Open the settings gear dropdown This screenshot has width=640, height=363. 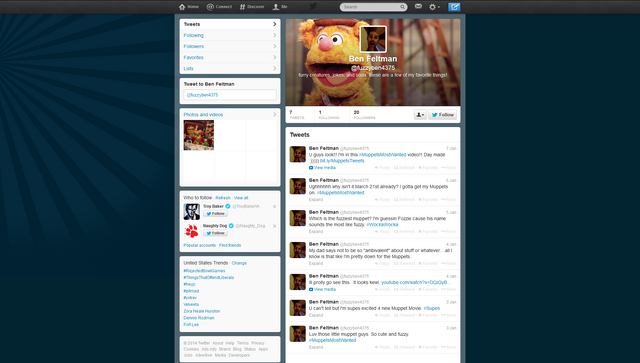pyautogui.click(x=434, y=7)
